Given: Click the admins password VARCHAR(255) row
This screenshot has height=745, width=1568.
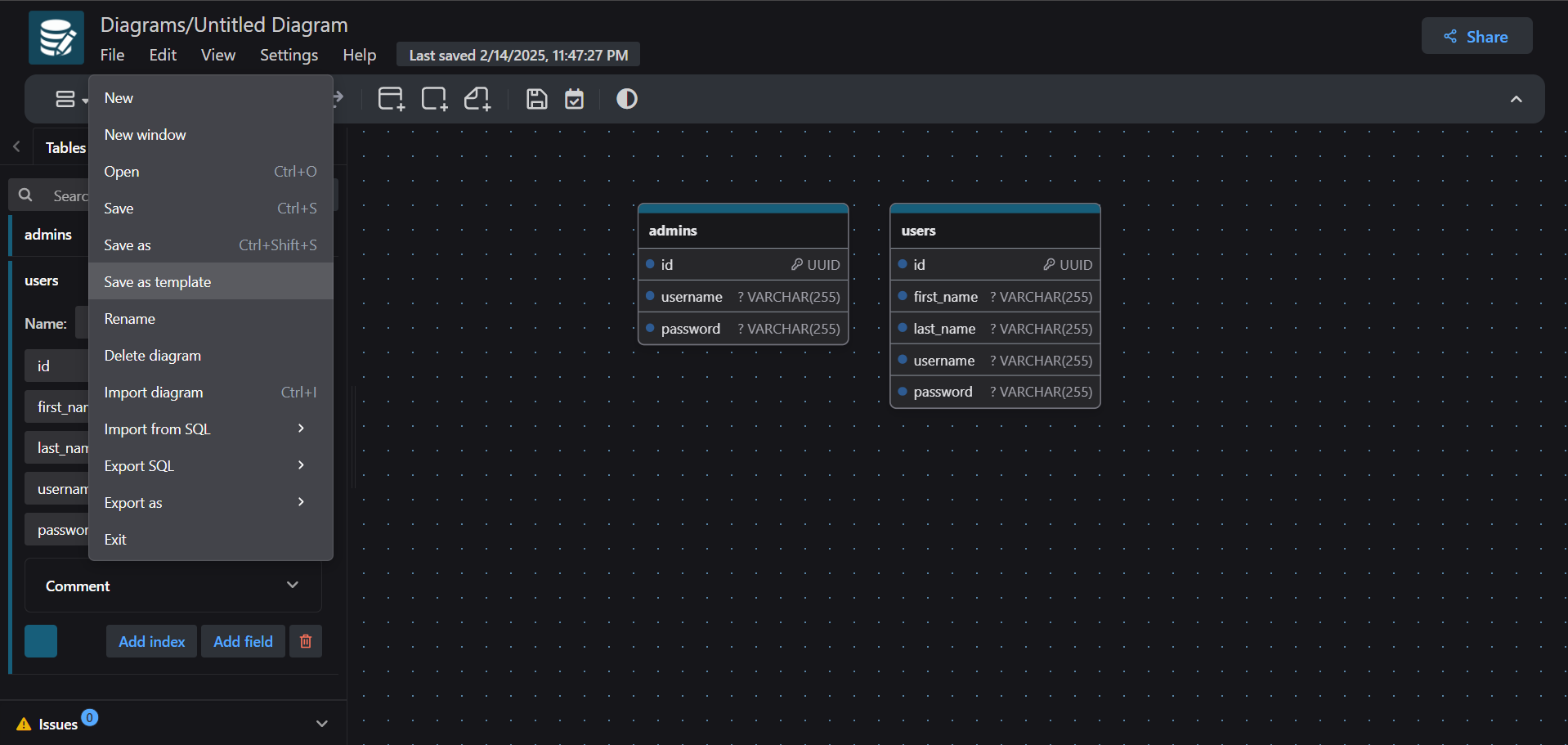Looking at the screenshot, I should (x=743, y=329).
